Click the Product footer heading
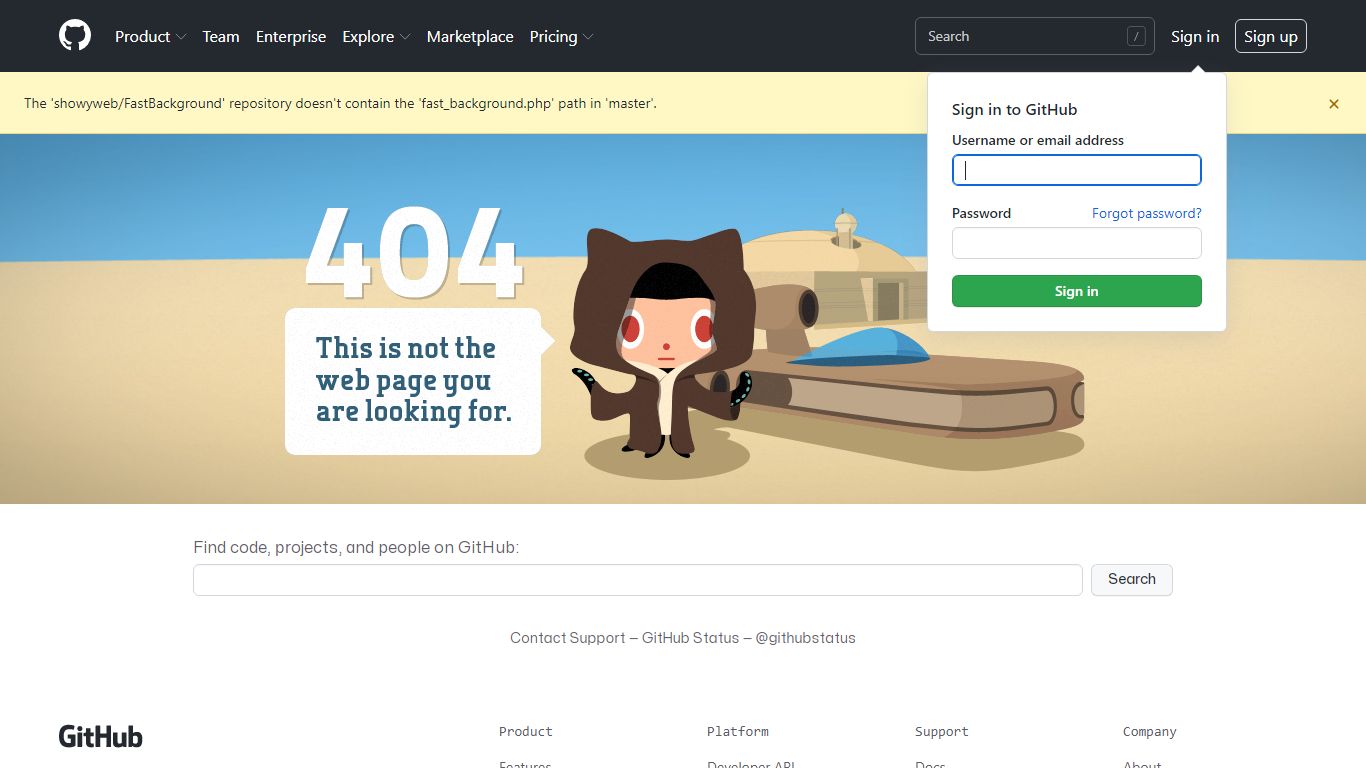Image resolution: width=1366 pixels, height=768 pixels. pos(526,732)
